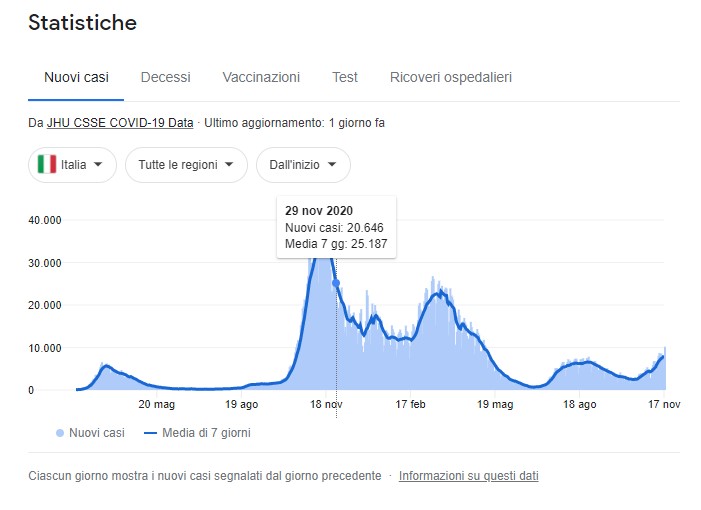Viewport: 701px width, 510px height.
Task: Click the Ultimo aggiornamento: 1 giorno fa text
Action: (294, 123)
